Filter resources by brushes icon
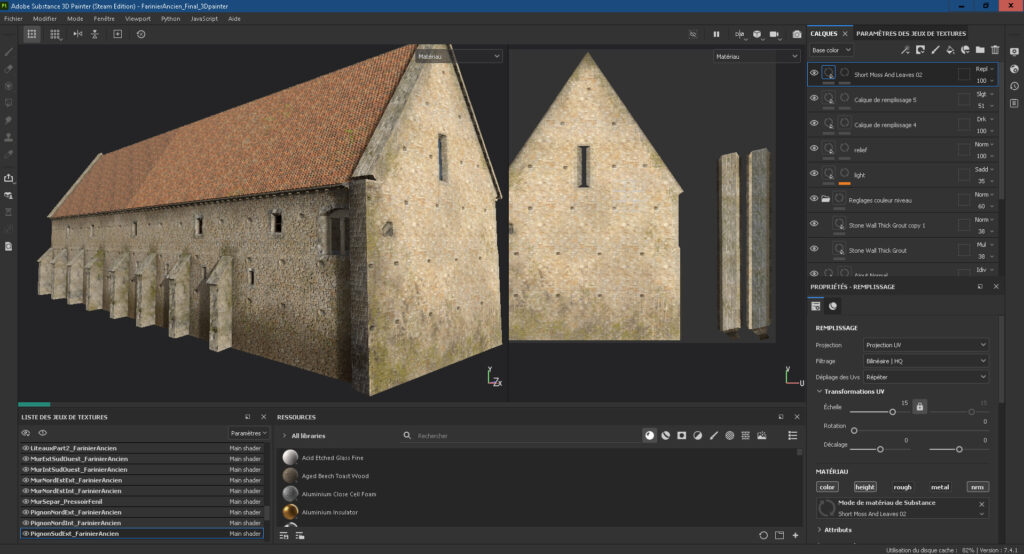The image size is (1024, 554). pyautogui.click(x=714, y=435)
